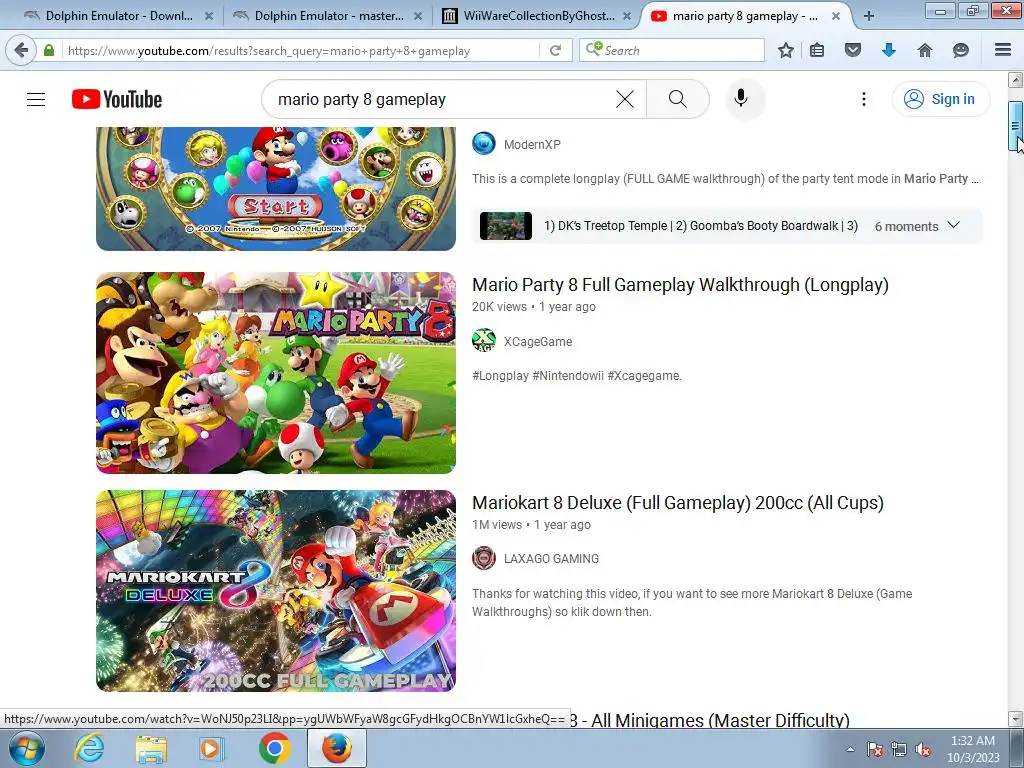Reload the current page

[x=556, y=50]
